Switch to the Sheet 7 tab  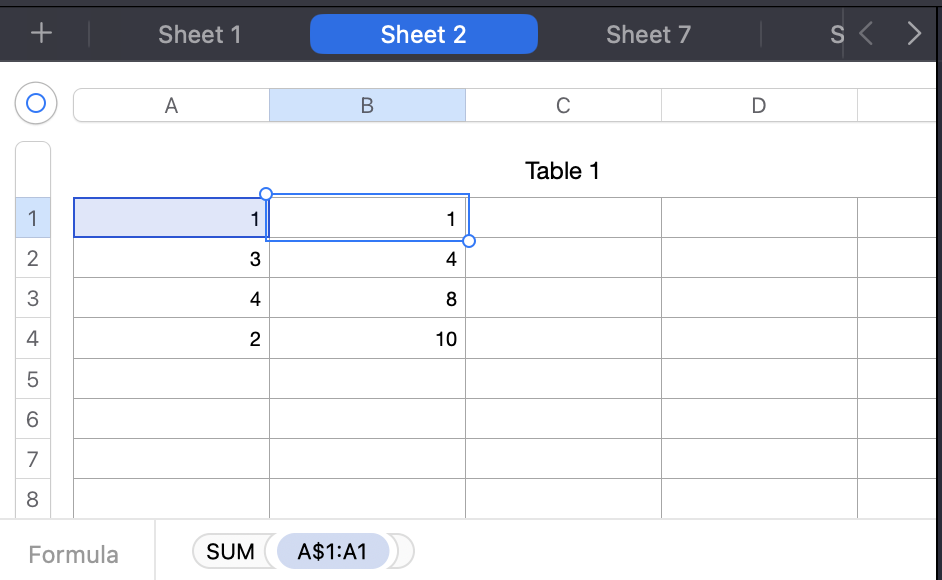(x=648, y=34)
